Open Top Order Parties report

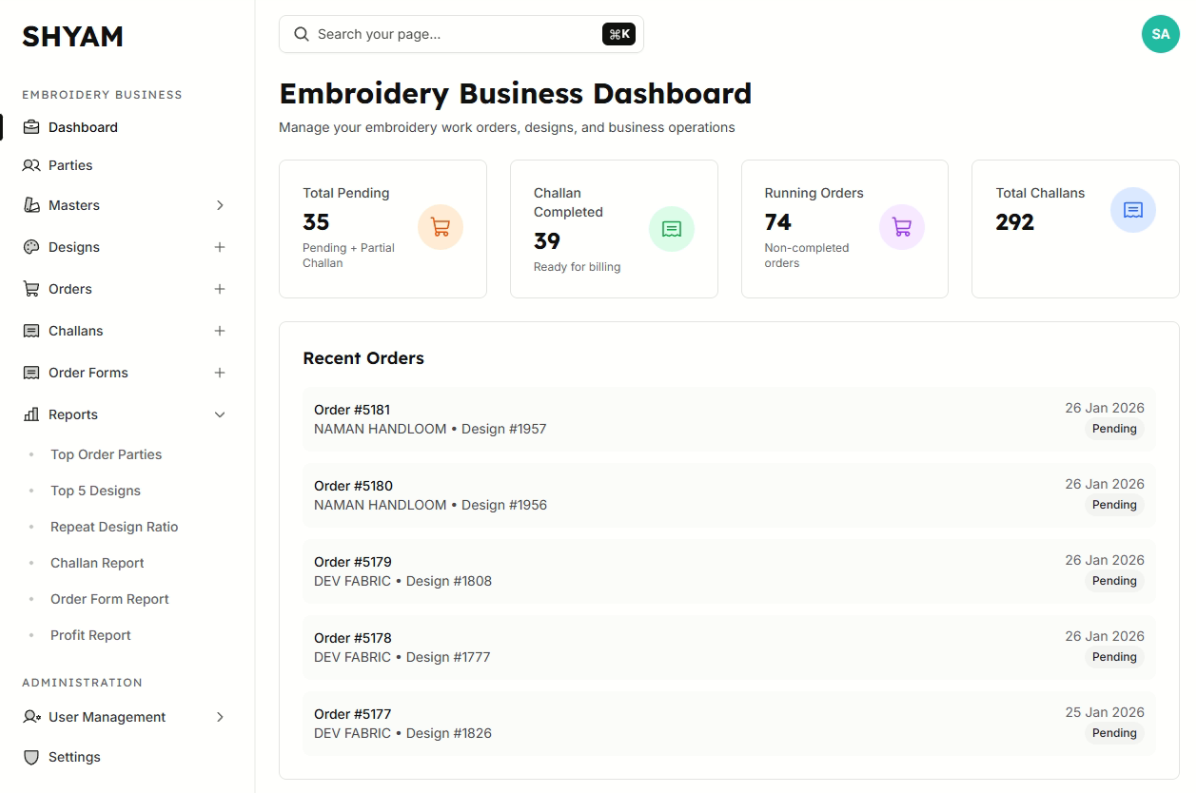[x=106, y=454]
